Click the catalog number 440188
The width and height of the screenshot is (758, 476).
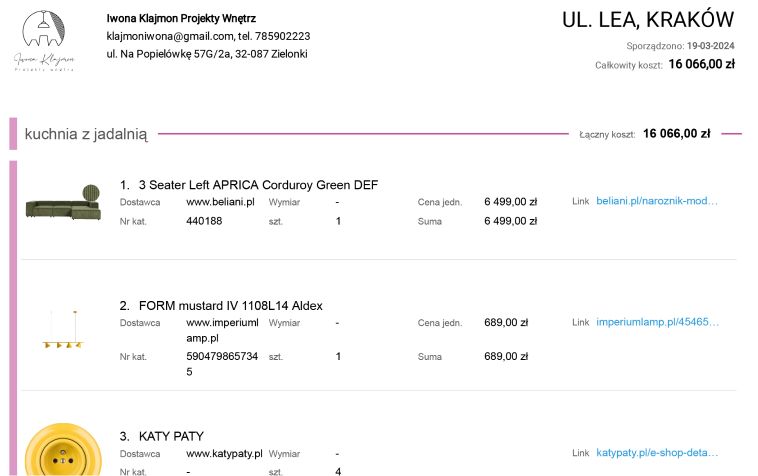204,221
